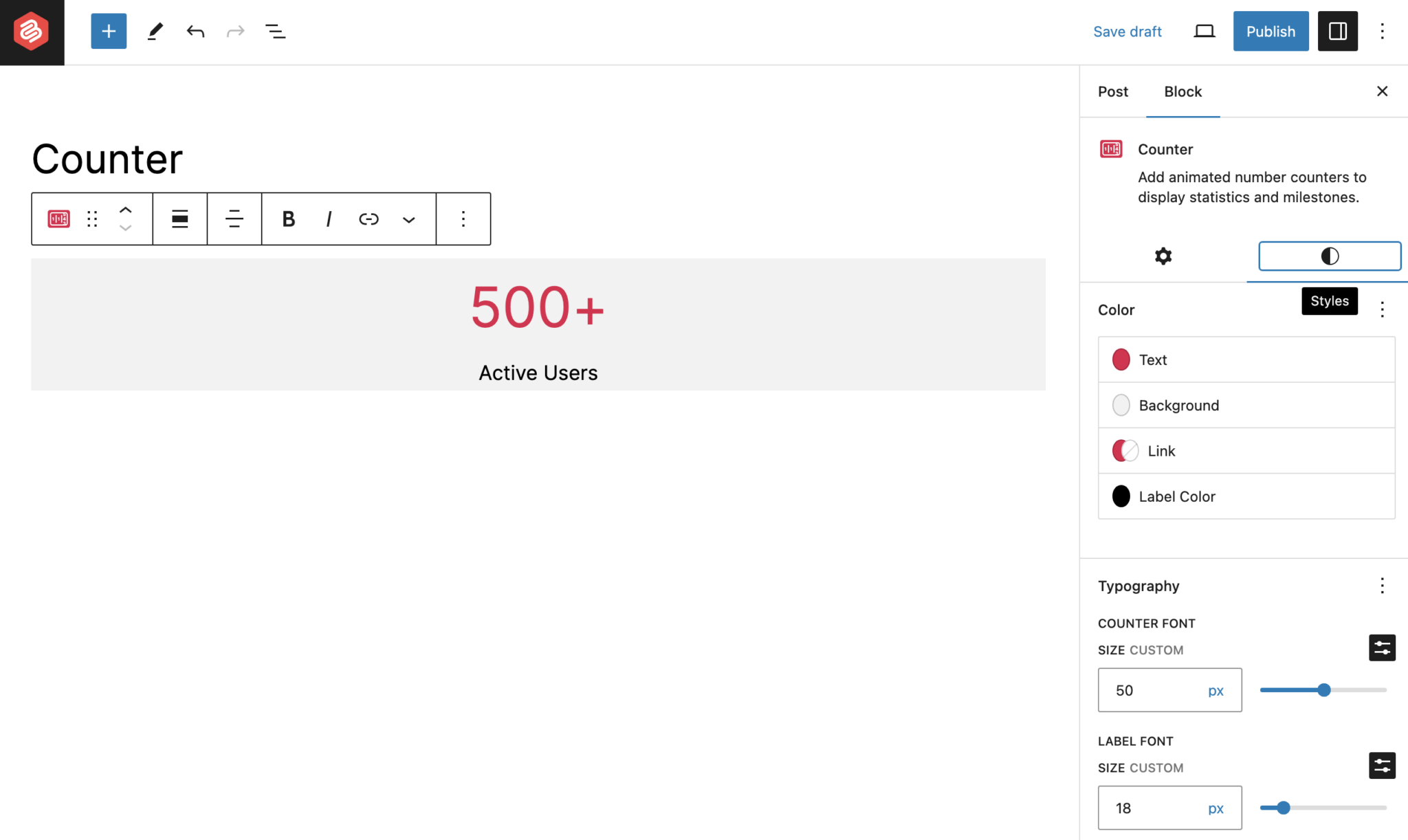Screen dimensions: 1408x840
Task: Open the document overview
Action: (x=275, y=31)
